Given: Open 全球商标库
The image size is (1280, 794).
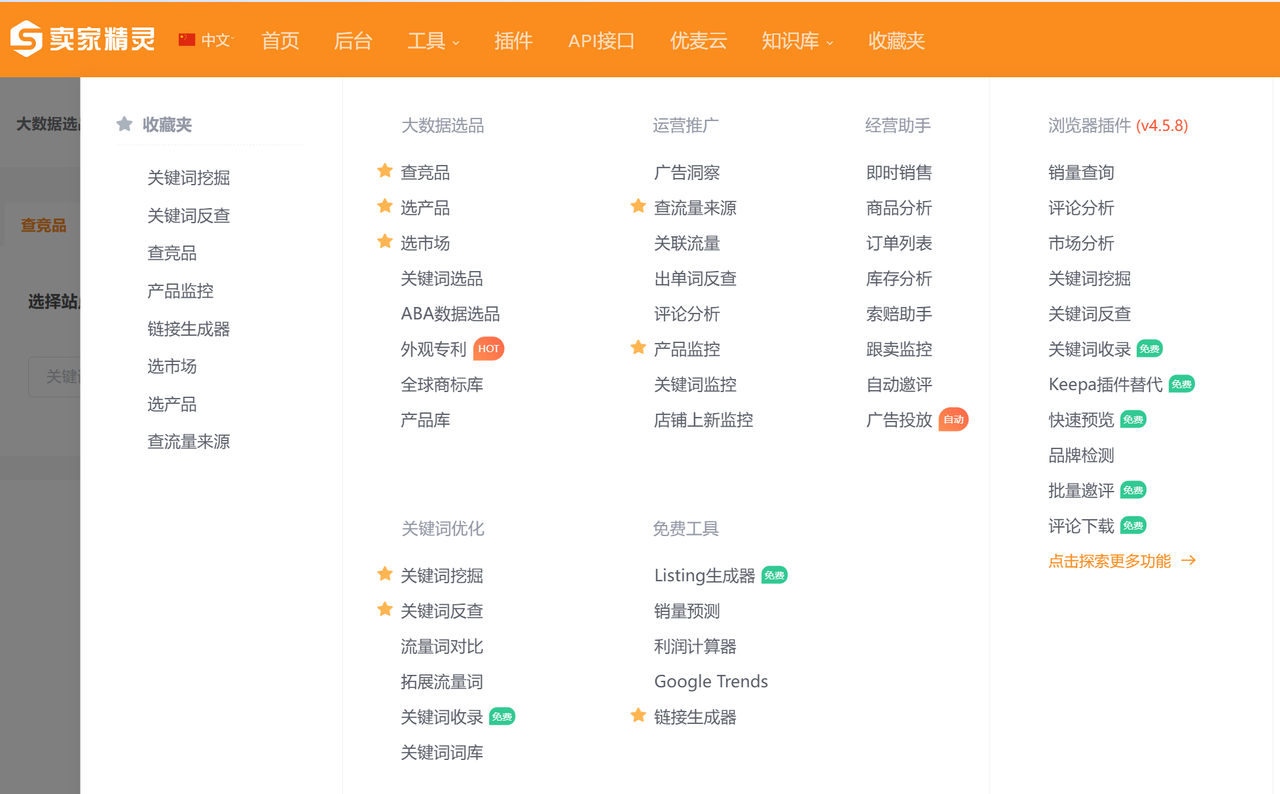Looking at the screenshot, I should coord(442,385).
